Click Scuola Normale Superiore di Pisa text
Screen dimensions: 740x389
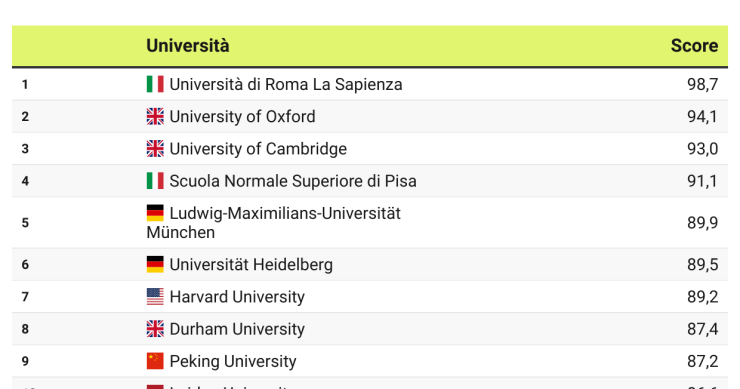coord(293,181)
